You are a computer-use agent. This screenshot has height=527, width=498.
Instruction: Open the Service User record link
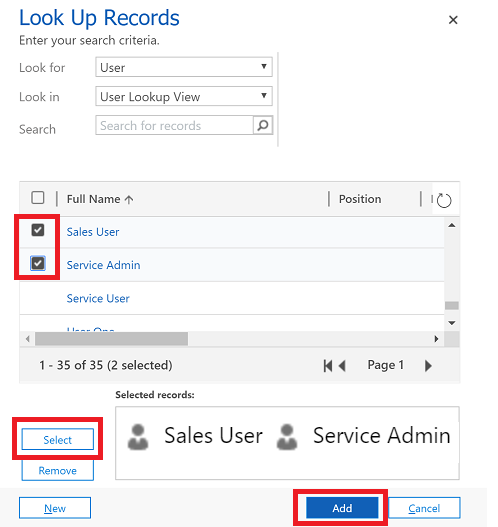(98, 298)
